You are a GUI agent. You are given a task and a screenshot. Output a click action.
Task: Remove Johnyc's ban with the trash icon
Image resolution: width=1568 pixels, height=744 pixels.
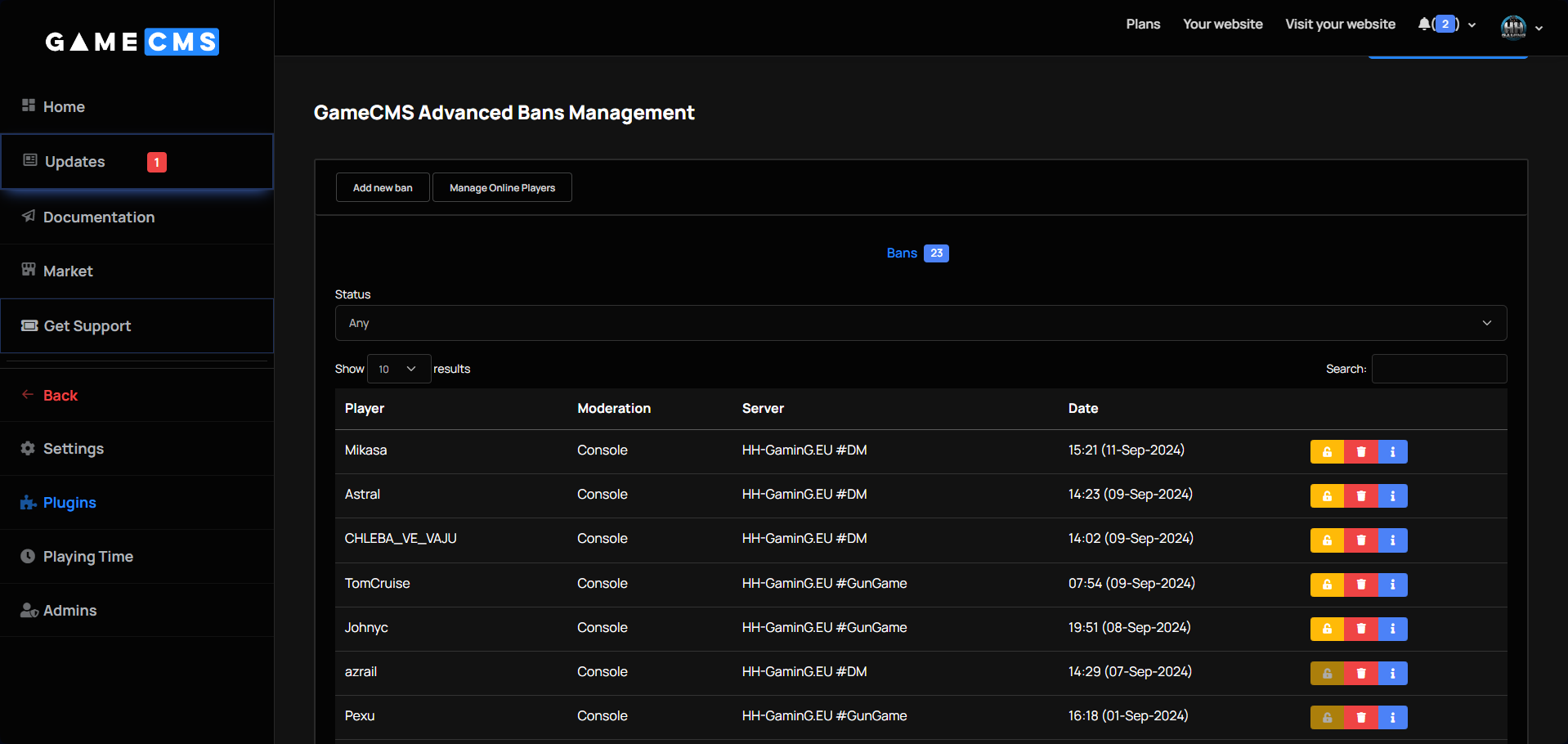(x=1360, y=629)
